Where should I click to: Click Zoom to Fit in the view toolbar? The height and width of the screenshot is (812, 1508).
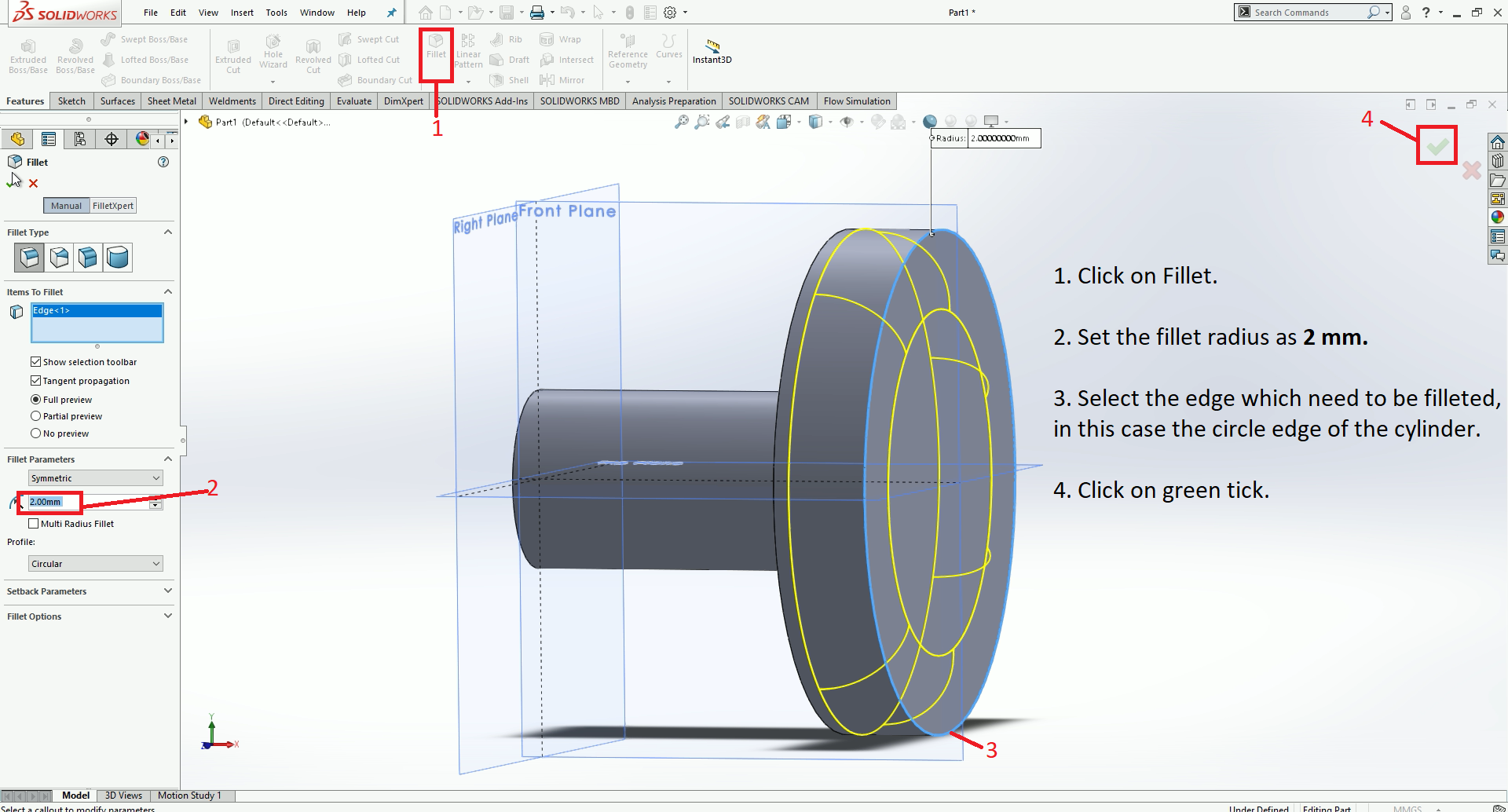(x=682, y=122)
